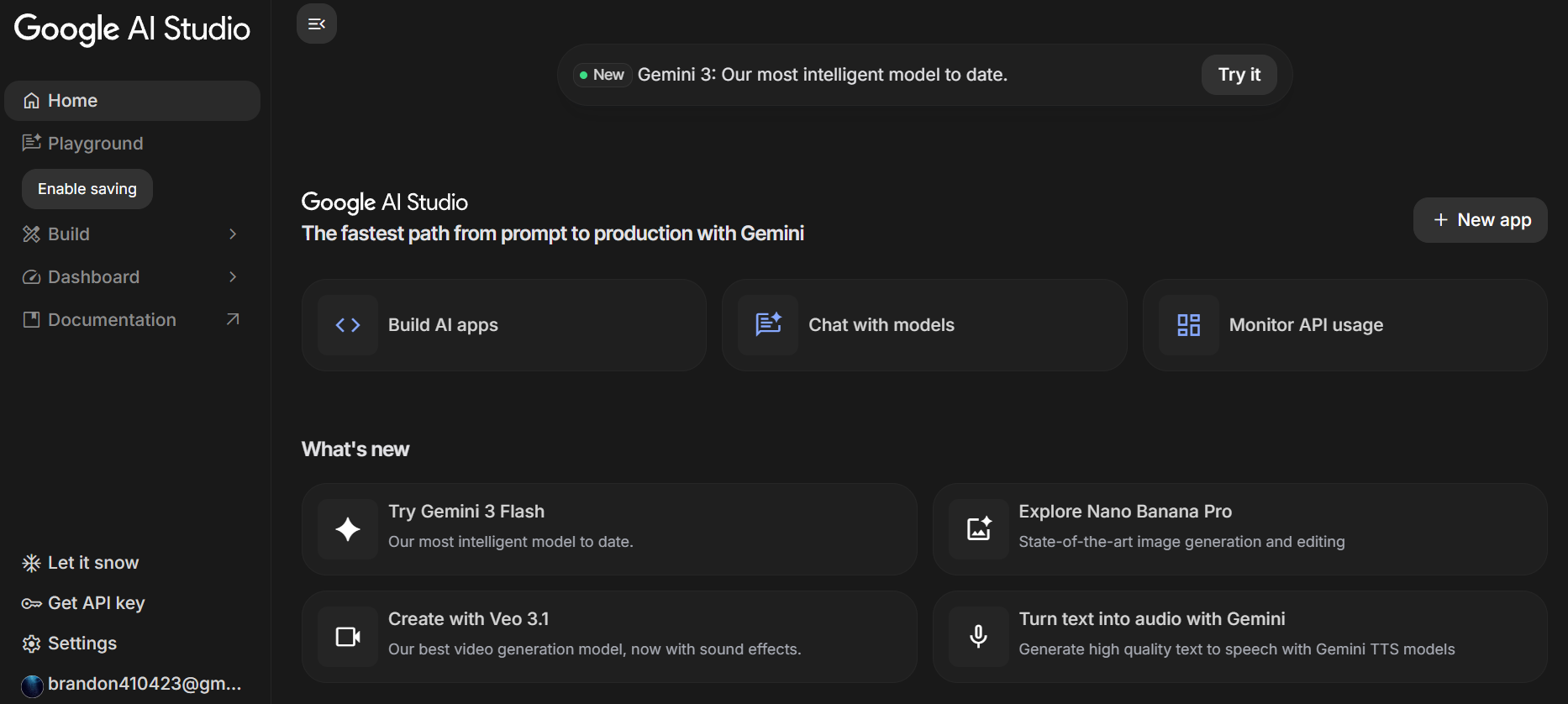Click the image icon beside Explore Nano Banana Pro

coord(978,529)
